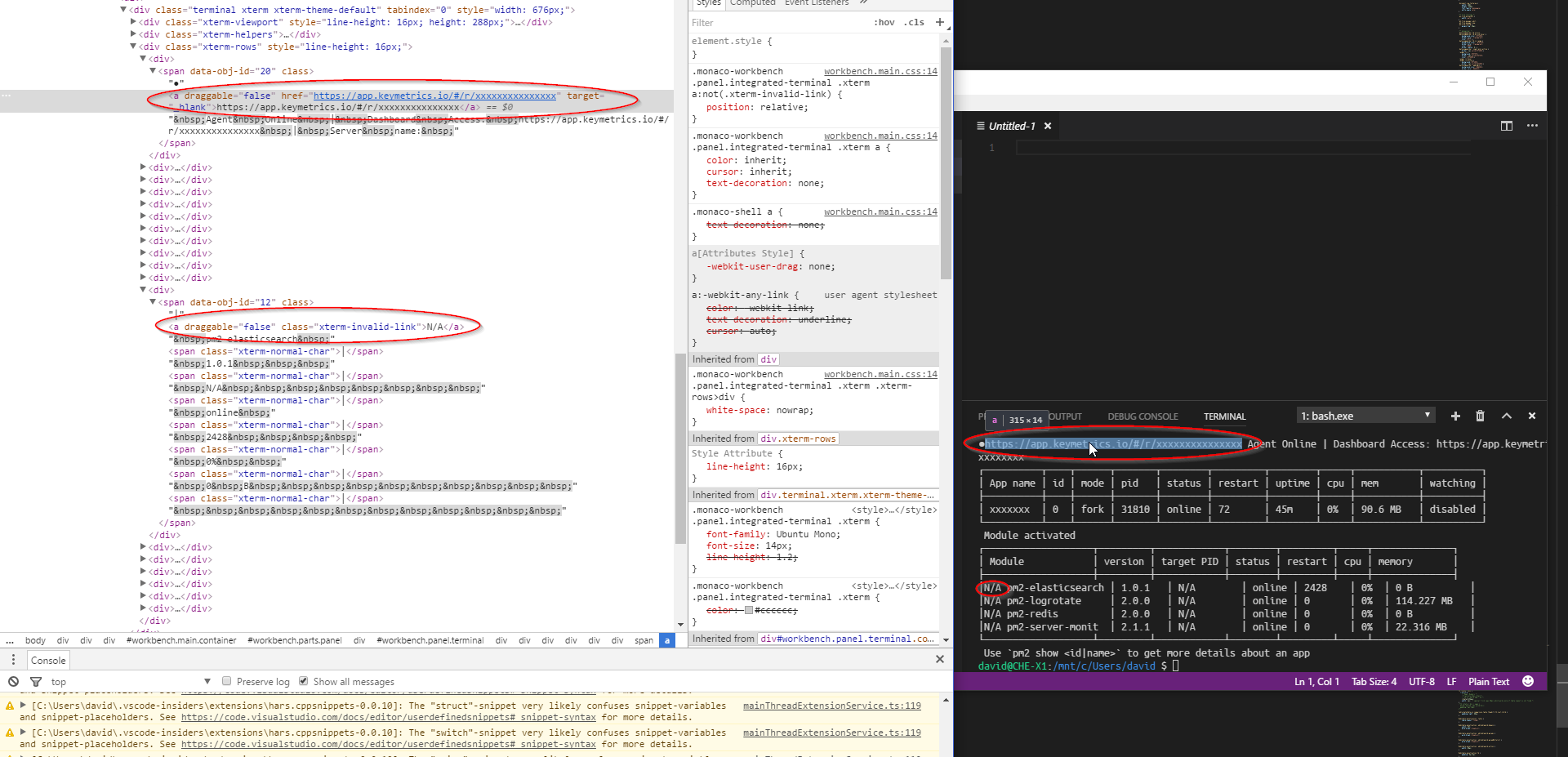Screen dimensions: 1568x757
Task: Add a new terminal with plus icon
Action: [x=1454, y=416]
